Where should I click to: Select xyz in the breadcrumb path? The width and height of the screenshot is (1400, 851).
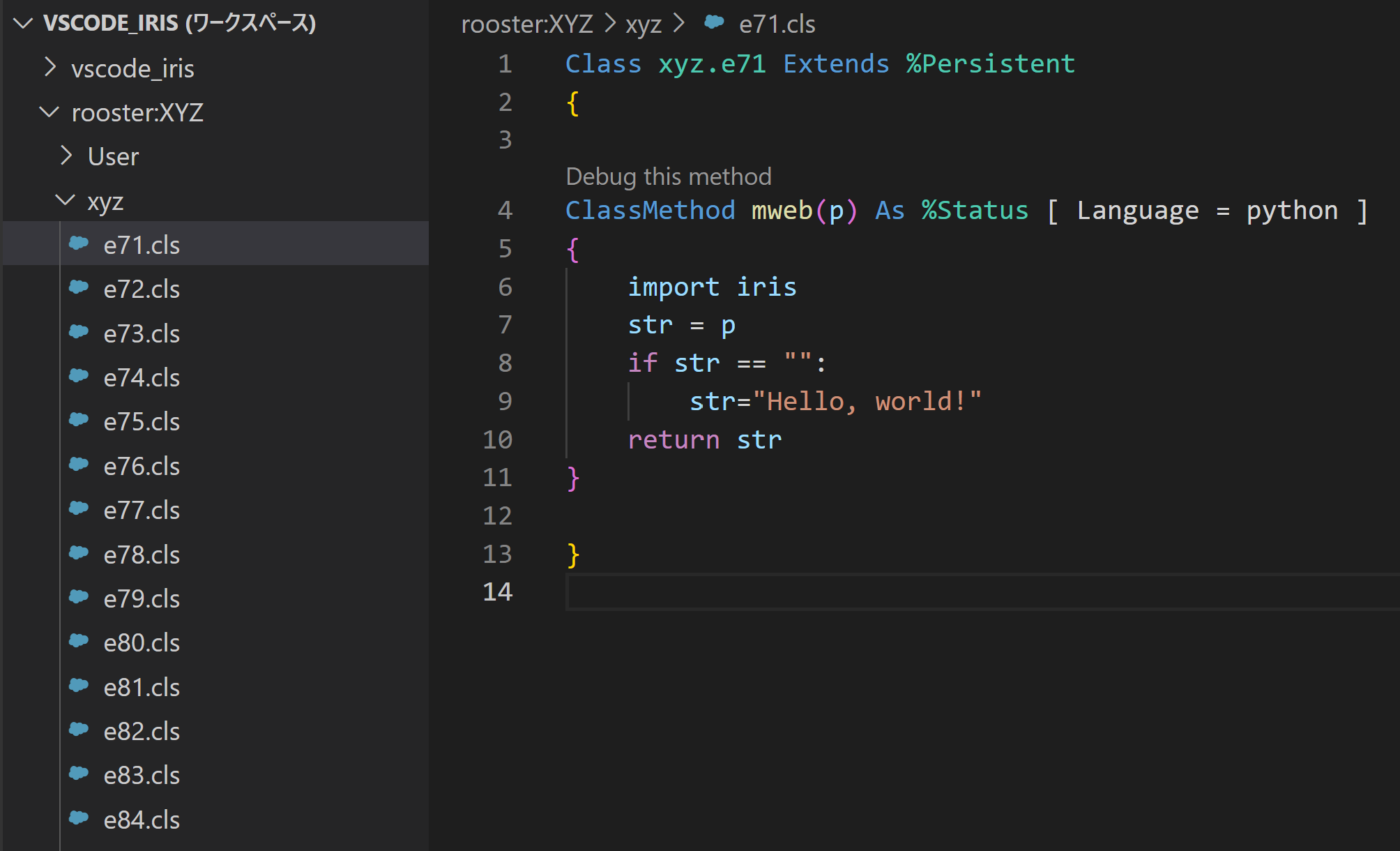click(x=643, y=24)
